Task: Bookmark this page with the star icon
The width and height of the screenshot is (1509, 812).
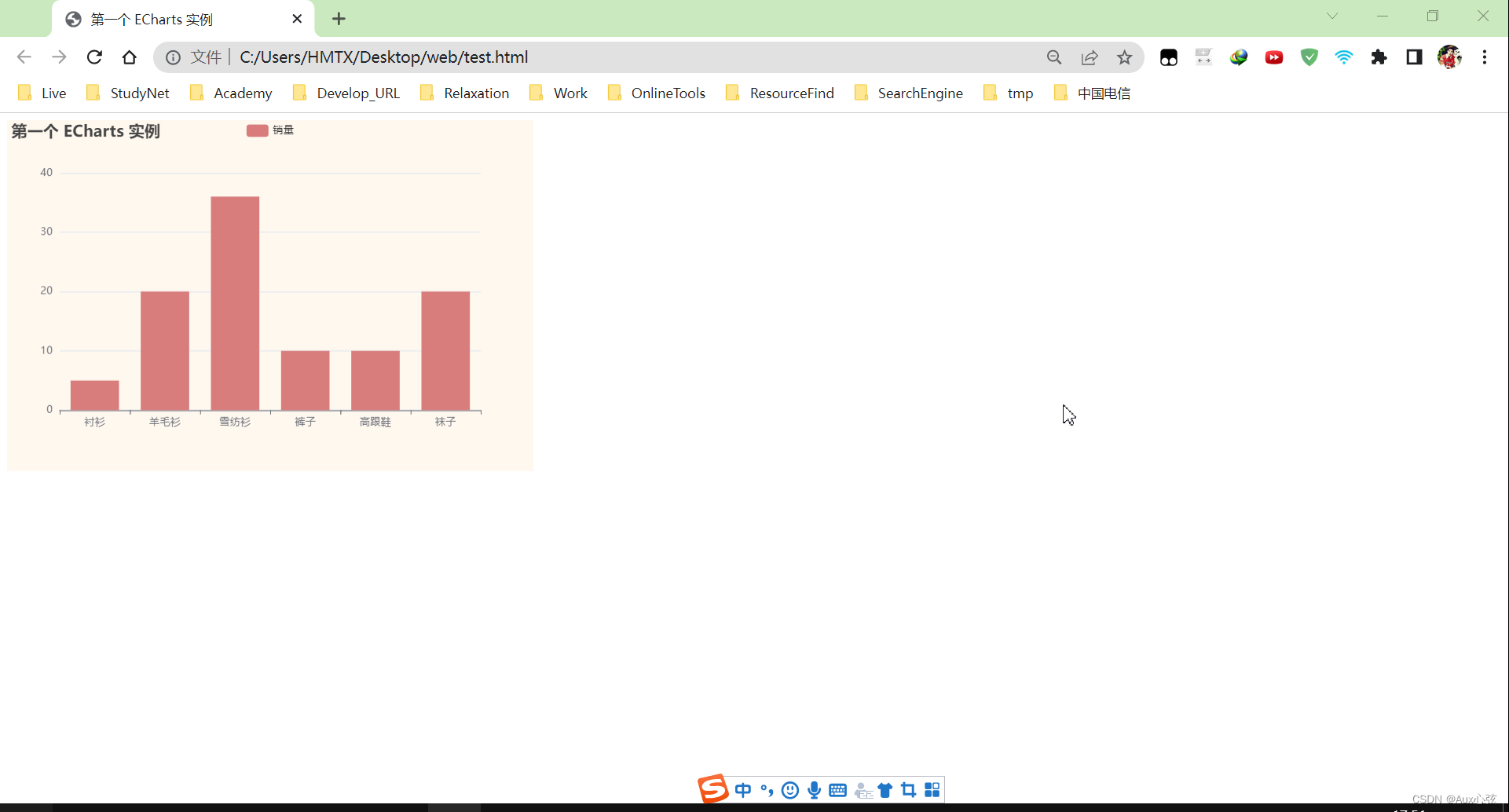Action: coord(1124,57)
